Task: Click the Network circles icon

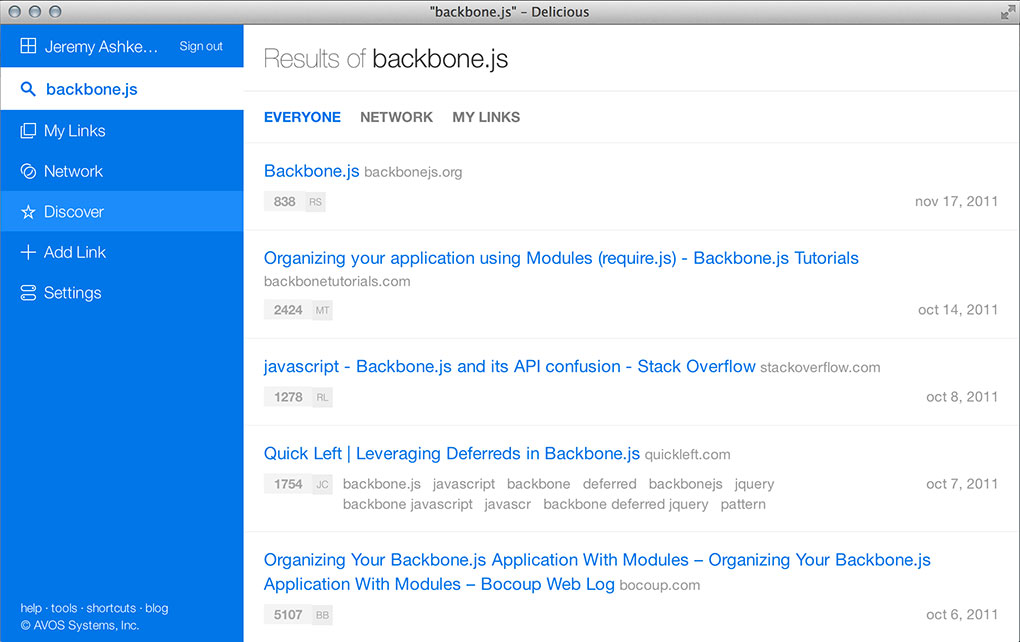Action: coord(28,171)
